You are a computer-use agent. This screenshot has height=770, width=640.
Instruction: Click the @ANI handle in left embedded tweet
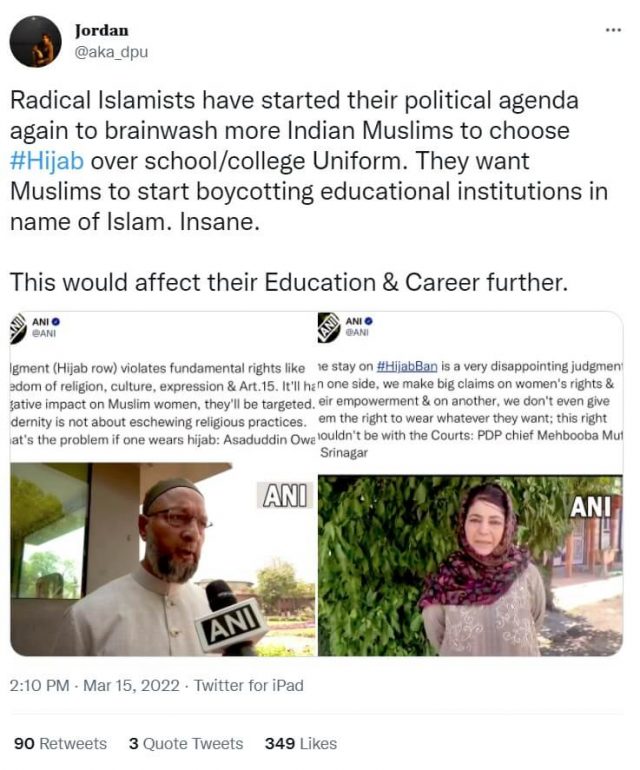(44, 333)
